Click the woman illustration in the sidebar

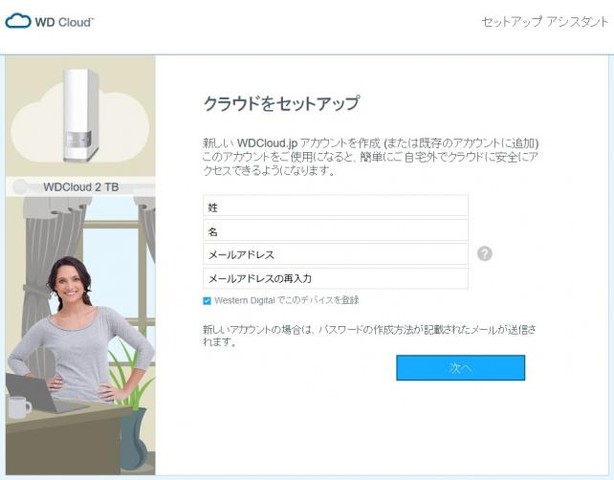(81, 331)
